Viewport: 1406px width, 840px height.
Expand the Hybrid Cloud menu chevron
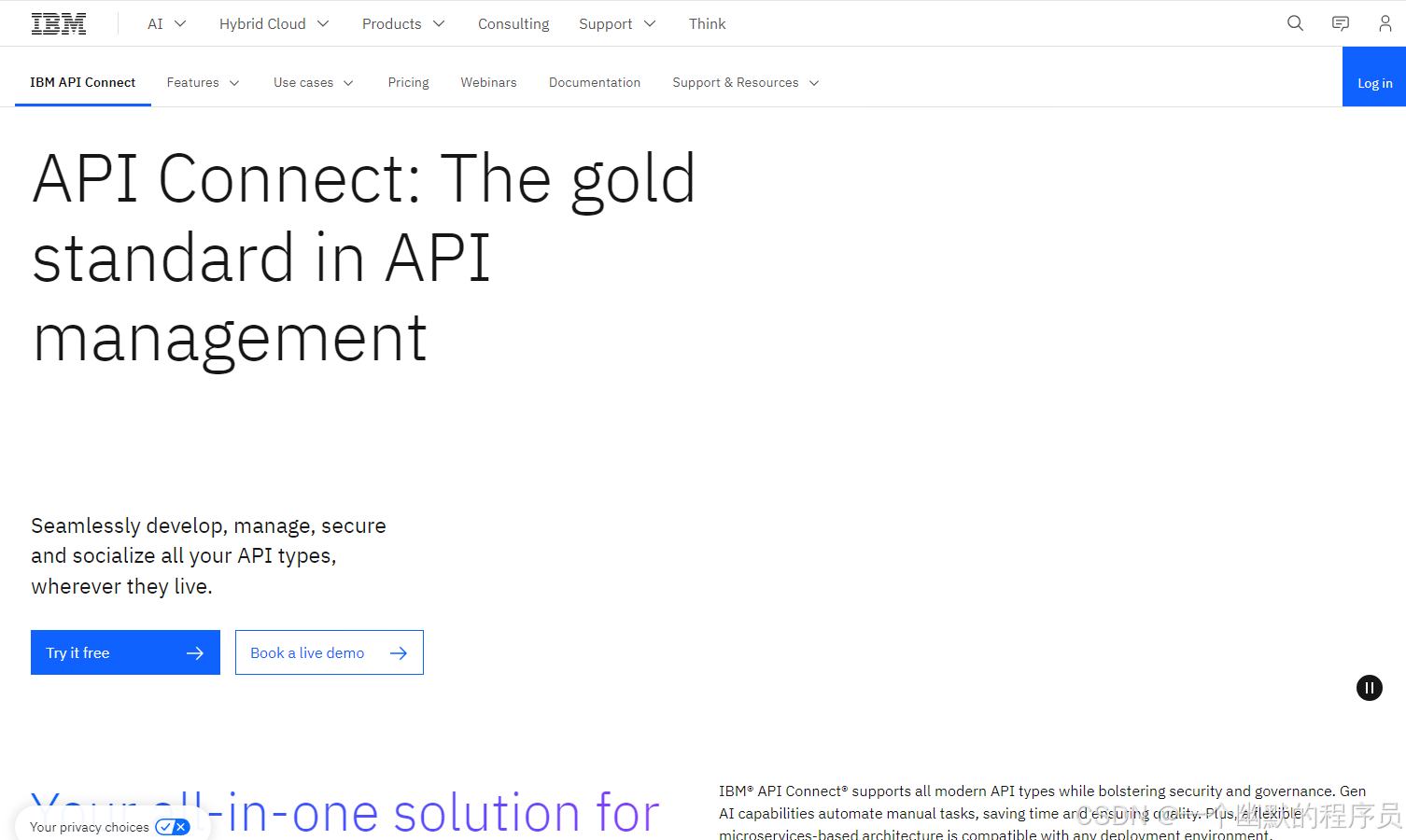[323, 23]
